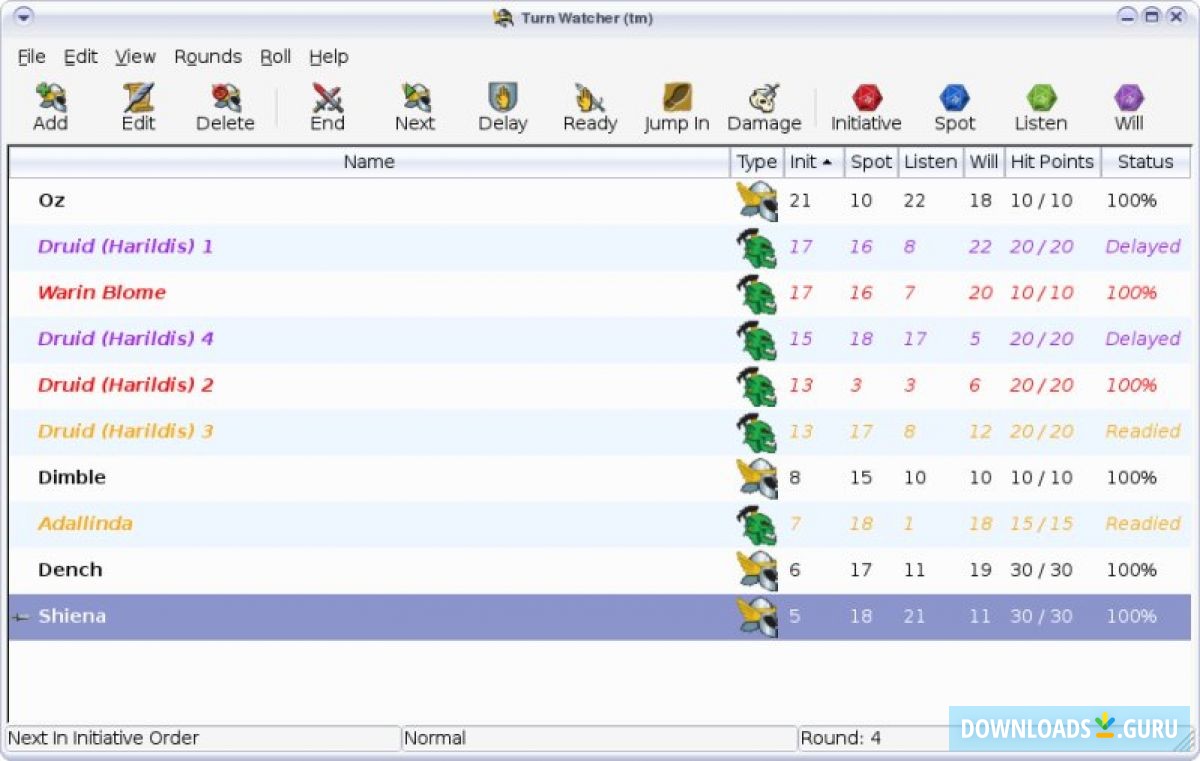This screenshot has height=761, width=1200.
Task: Toggle sort on the Init column header
Action: [x=813, y=162]
